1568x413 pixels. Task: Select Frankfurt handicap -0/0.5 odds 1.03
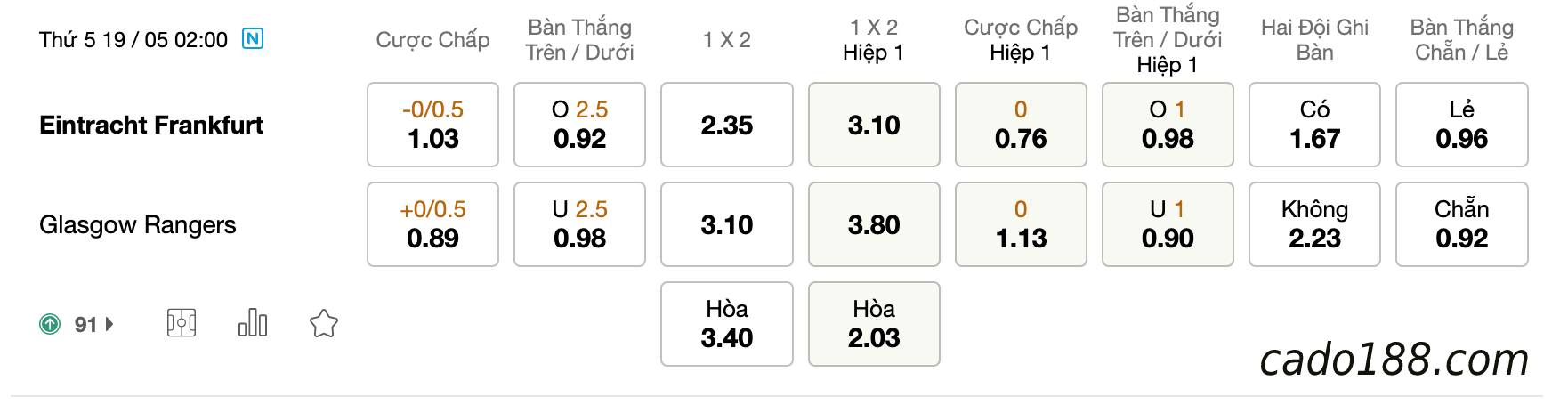(x=432, y=125)
